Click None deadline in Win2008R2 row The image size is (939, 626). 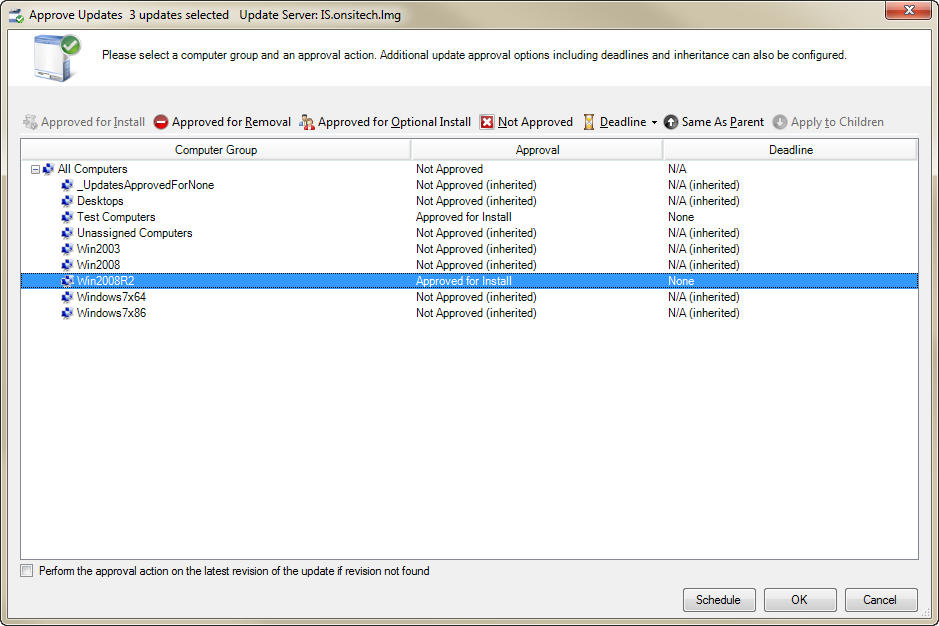pyautogui.click(x=681, y=281)
